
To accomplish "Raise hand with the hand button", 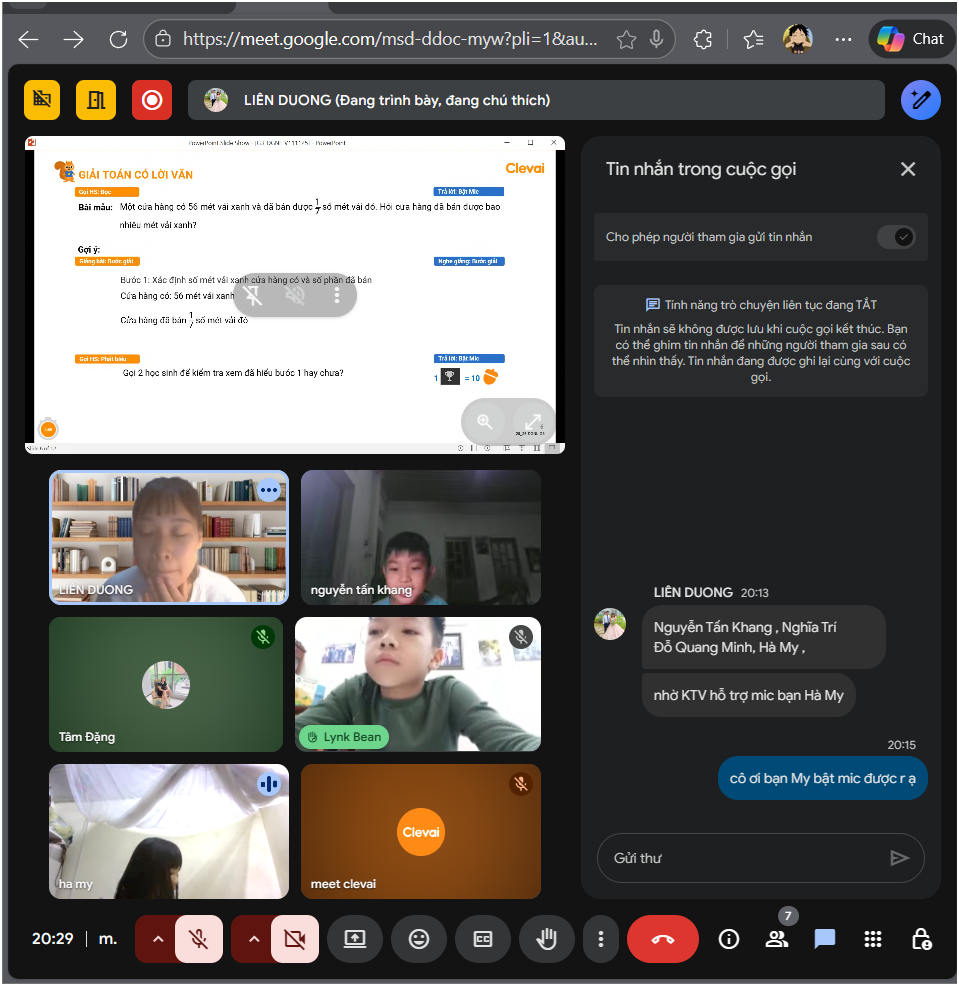I will coord(546,939).
